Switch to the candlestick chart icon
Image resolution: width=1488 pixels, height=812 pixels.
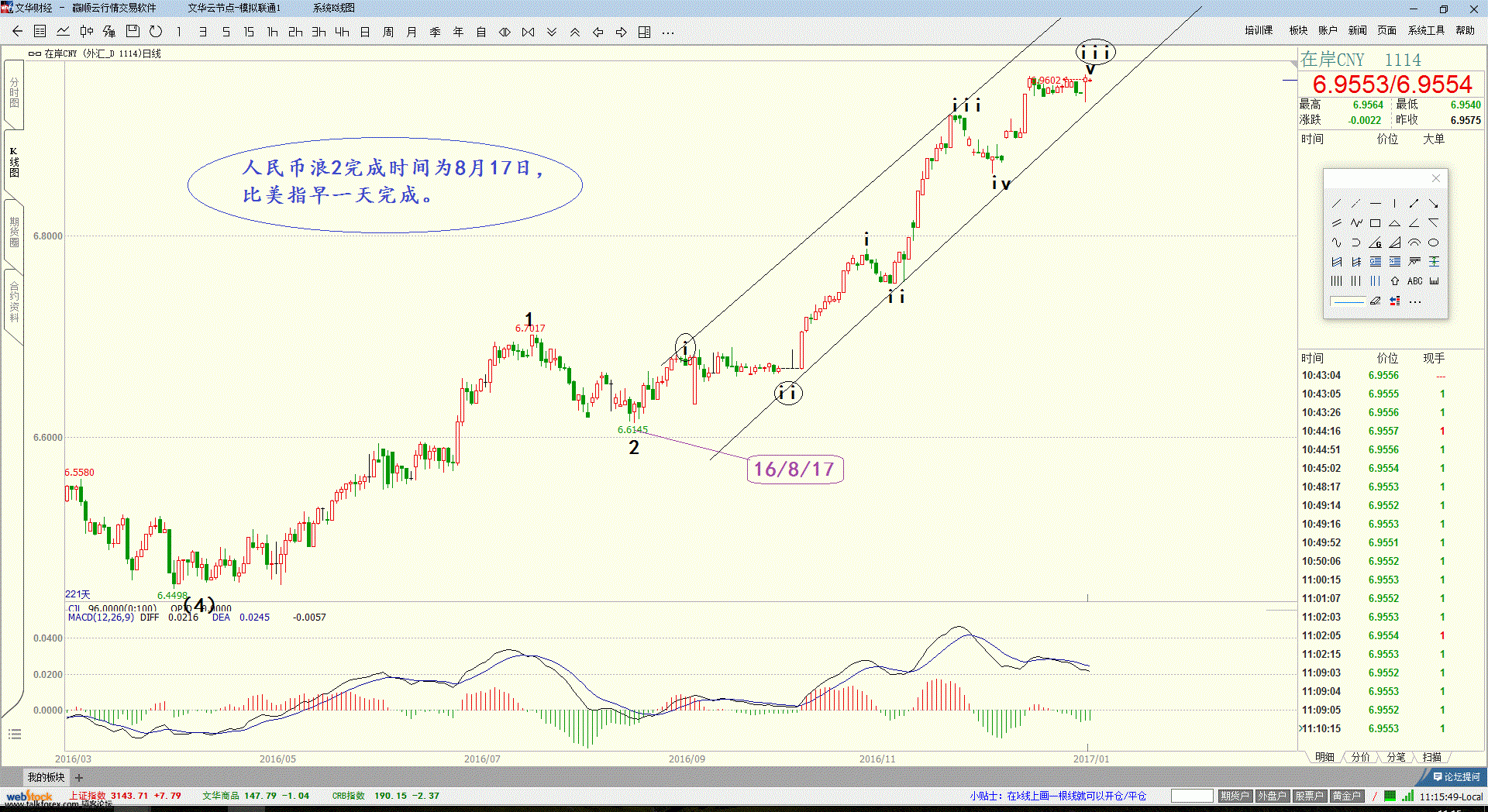[87, 32]
